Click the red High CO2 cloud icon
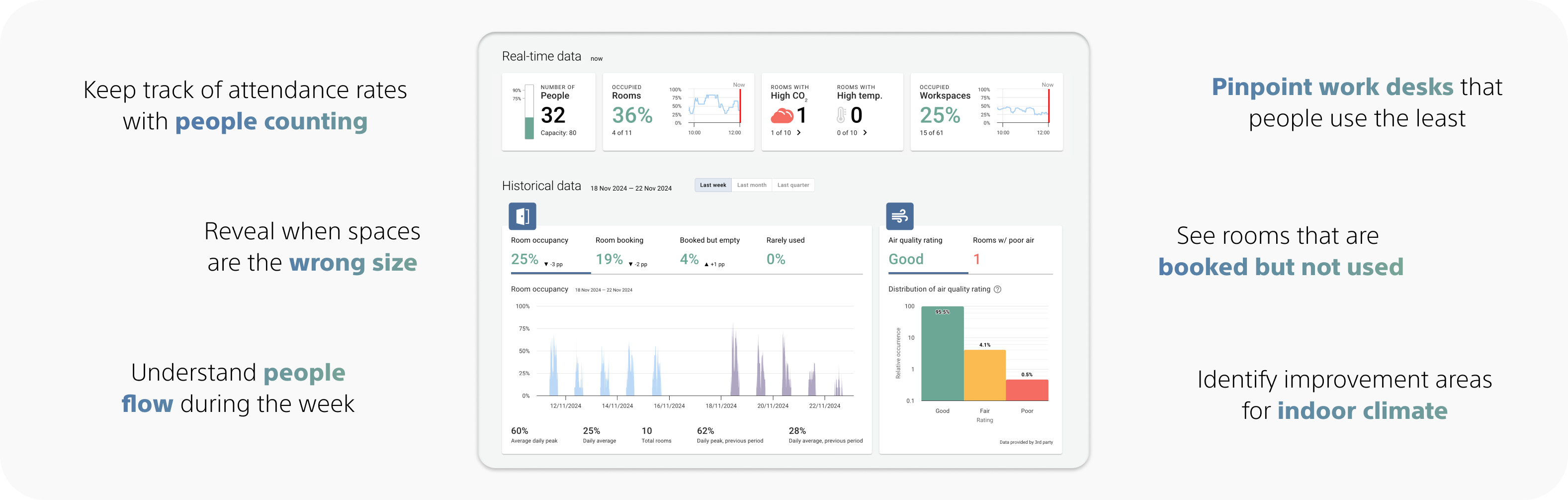Screen dimensions: 1568x500 782,115
